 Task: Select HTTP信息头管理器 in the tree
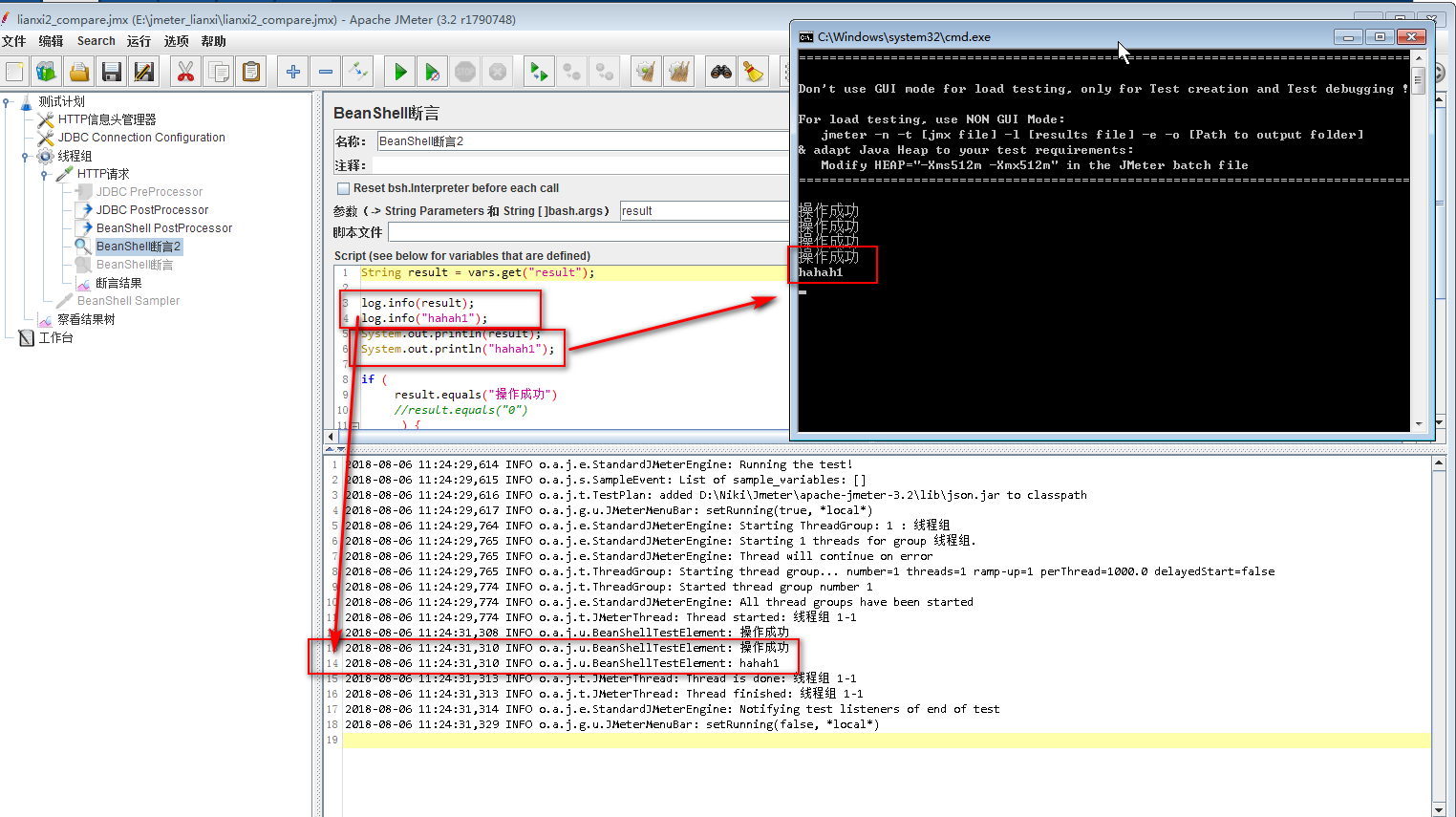coord(107,119)
